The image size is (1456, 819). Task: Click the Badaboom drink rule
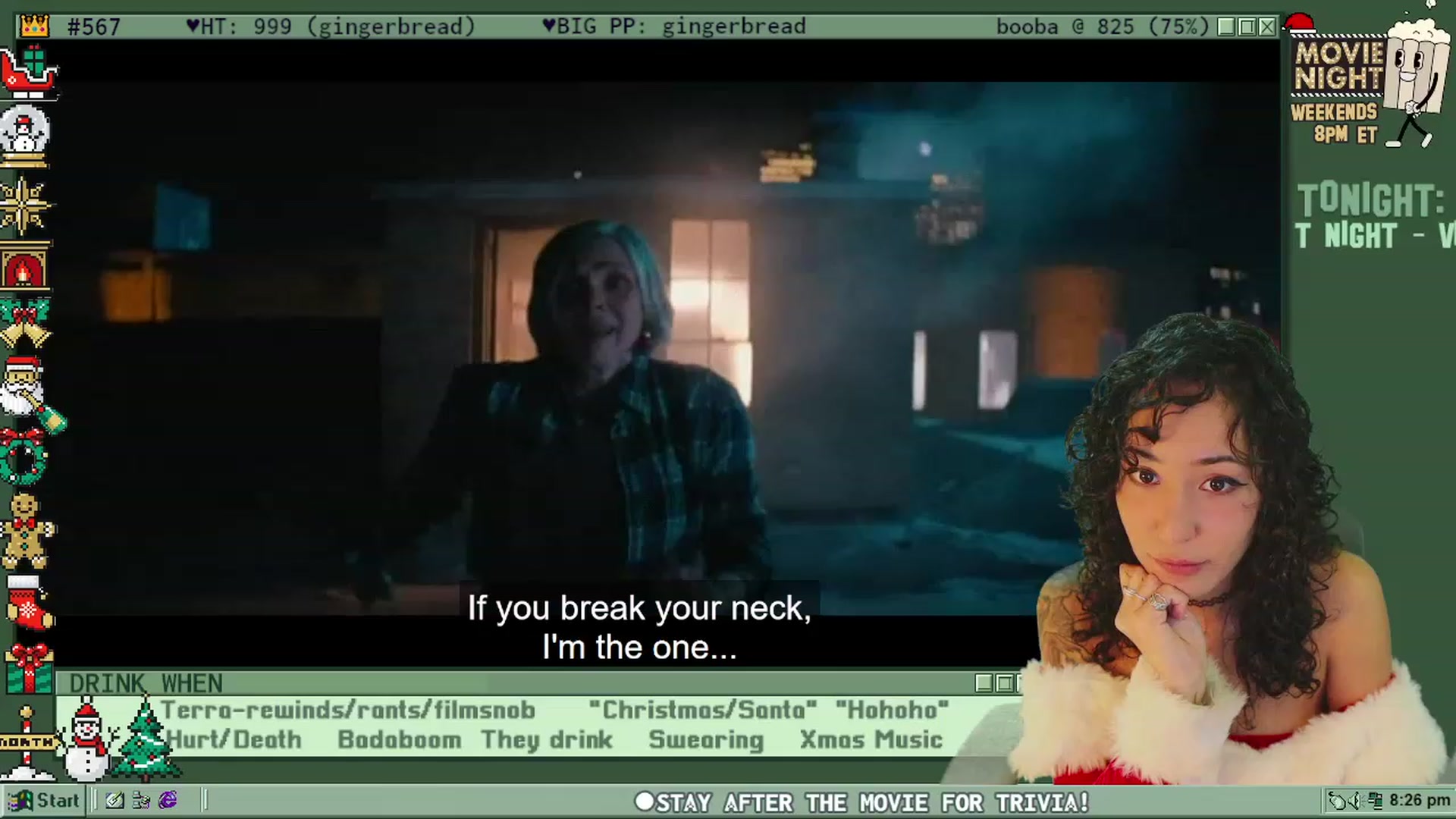(x=399, y=739)
